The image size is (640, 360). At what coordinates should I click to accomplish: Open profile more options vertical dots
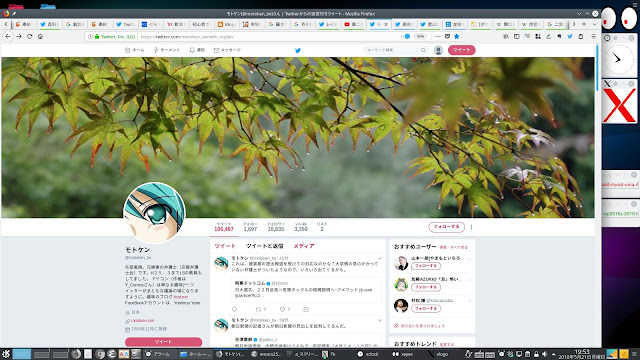(x=471, y=227)
